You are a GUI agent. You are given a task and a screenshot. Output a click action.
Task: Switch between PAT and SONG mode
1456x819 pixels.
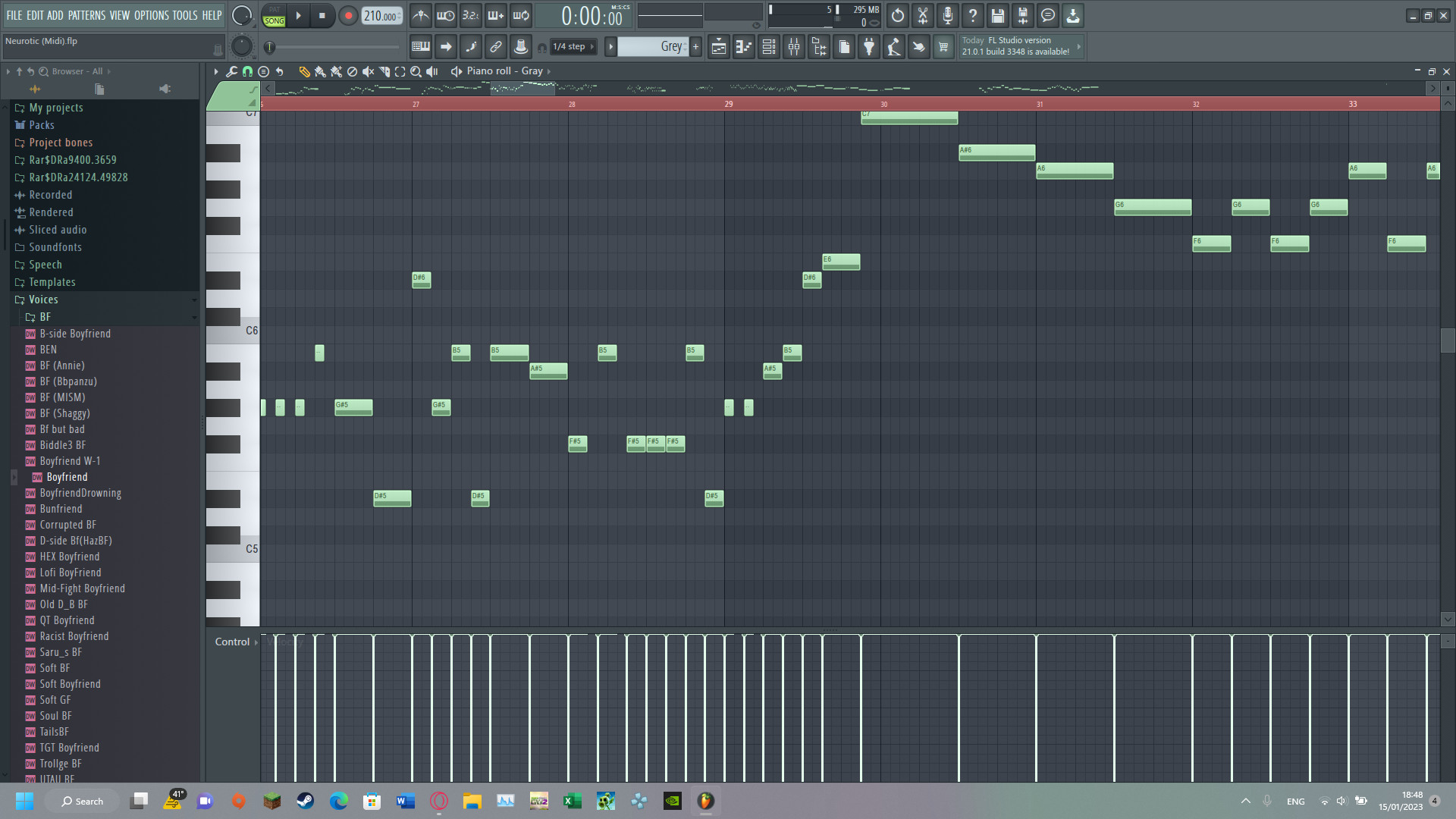273,16
